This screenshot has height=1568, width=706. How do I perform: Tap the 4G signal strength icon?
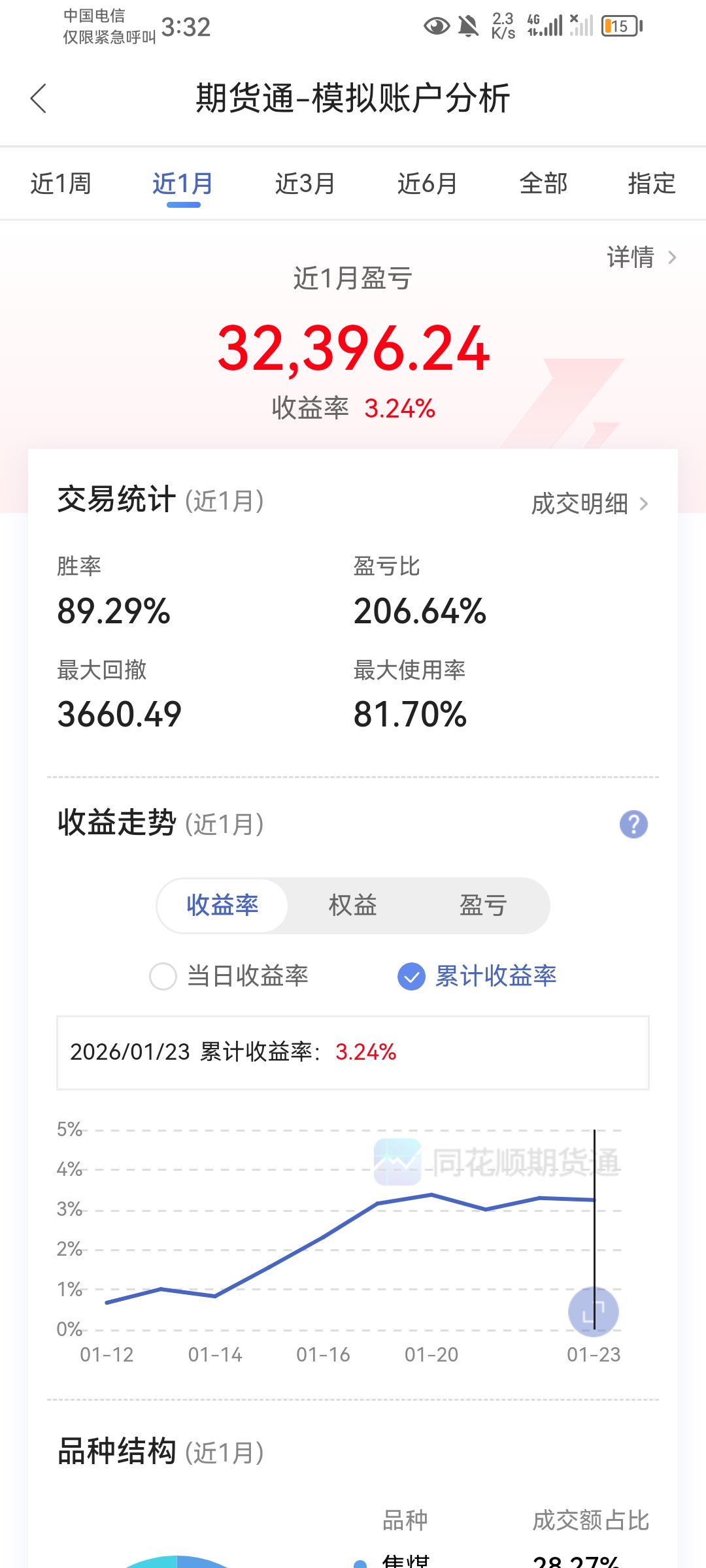[x=544, y=26]
